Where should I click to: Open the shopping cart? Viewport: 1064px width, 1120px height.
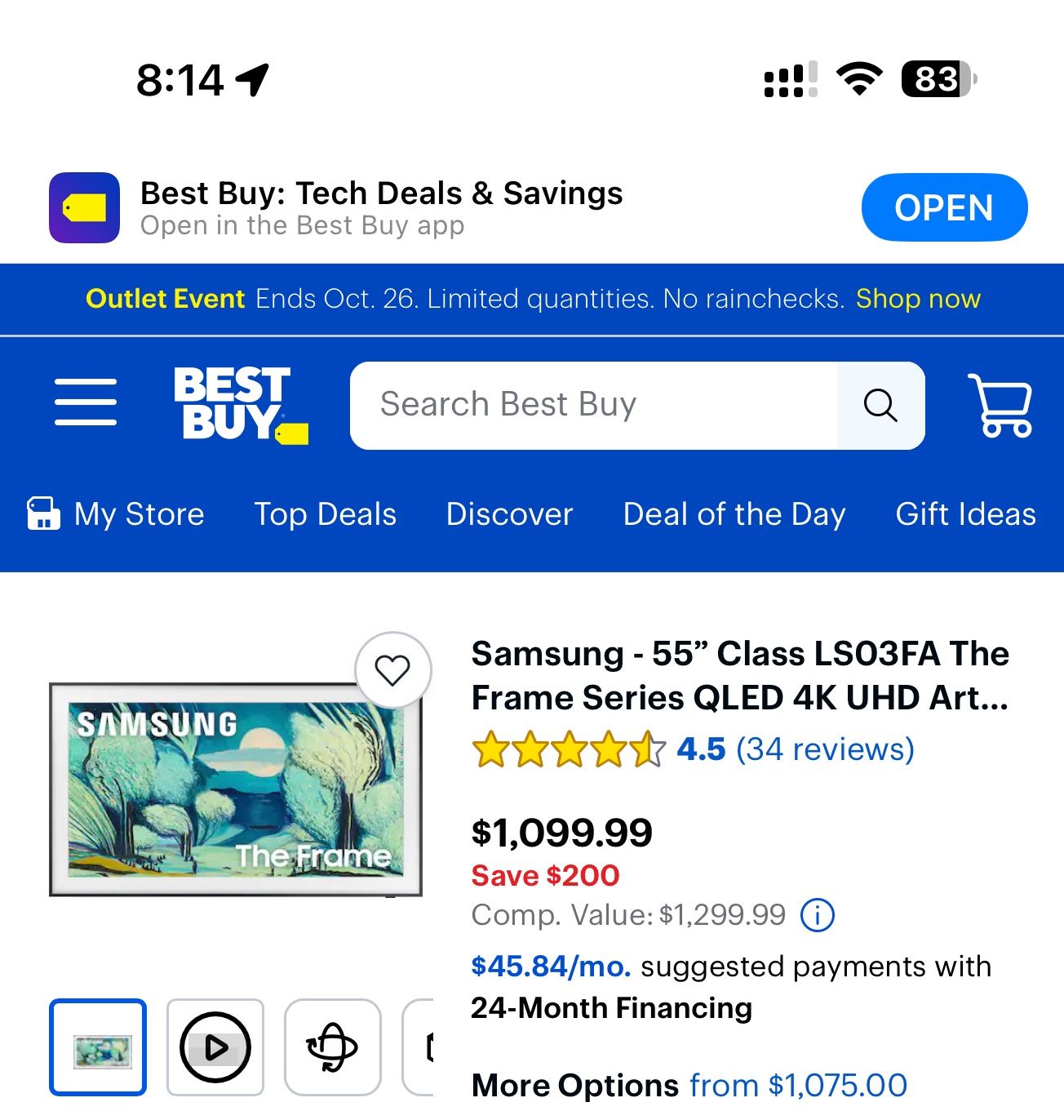point(1000,405)
